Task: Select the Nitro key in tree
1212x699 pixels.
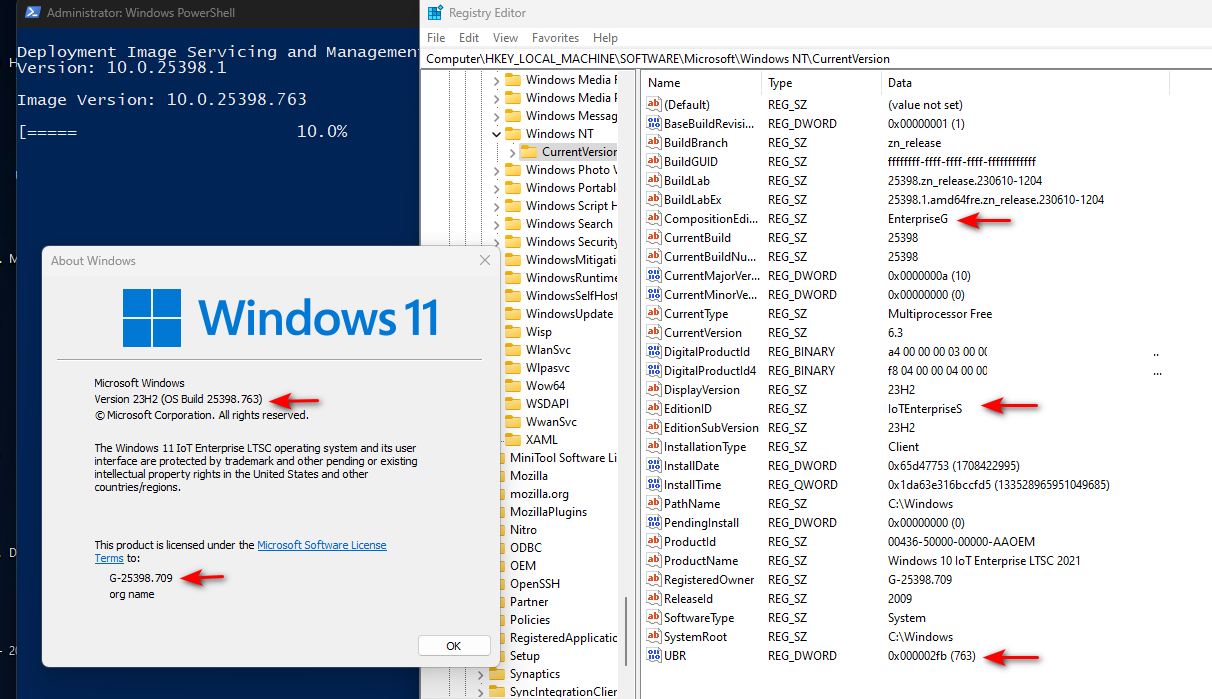Action: coord(523,530)
